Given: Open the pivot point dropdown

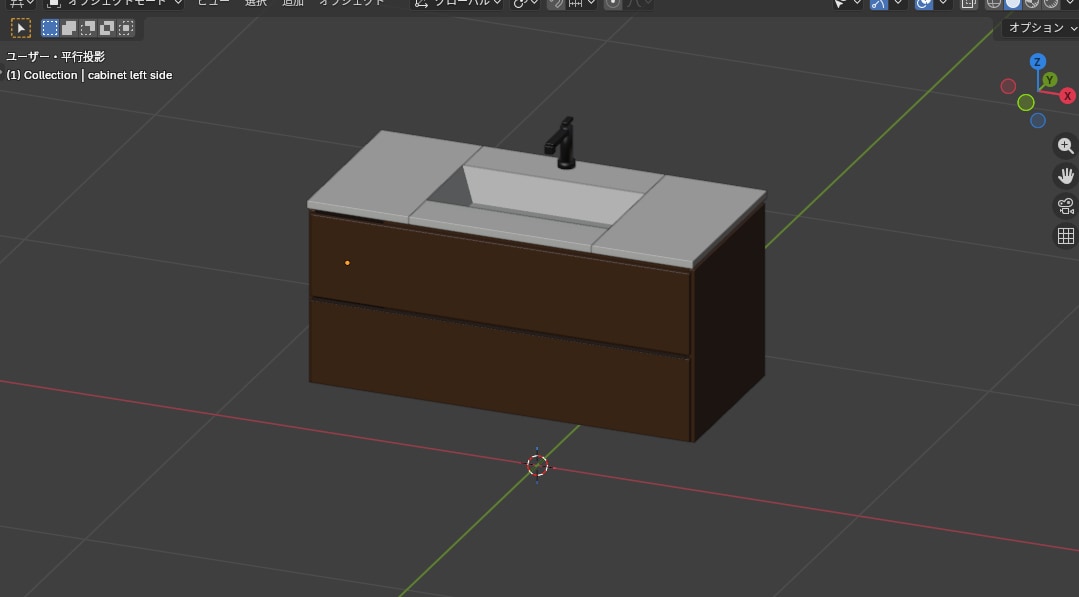Looking at the screenshot, I should pos(525,3).
